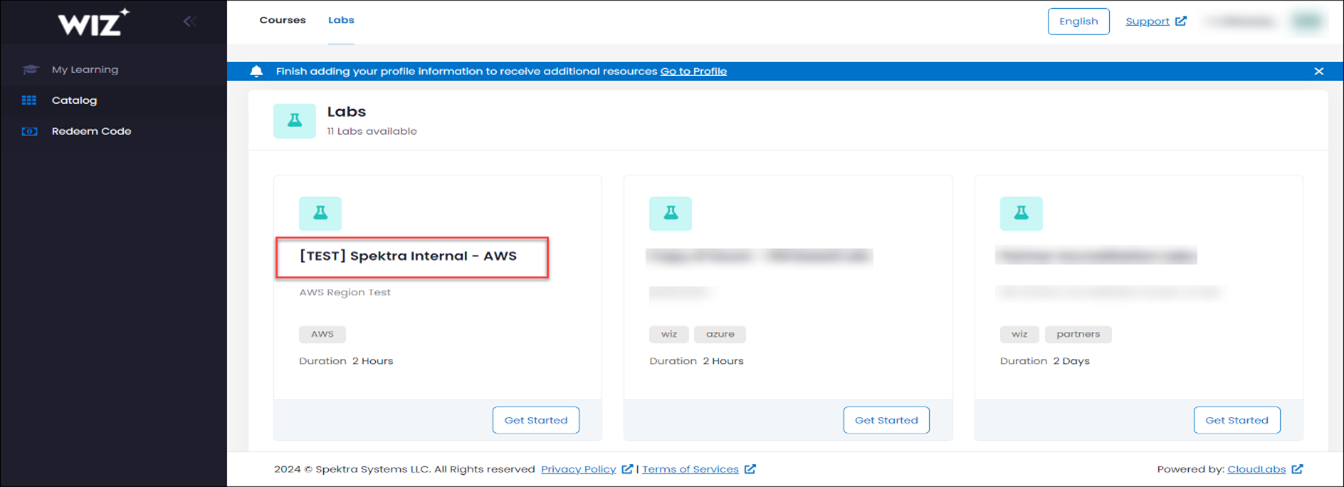1344x487 pixels.
Task: Click the Support external link icon
Action: coord(1181,21)
